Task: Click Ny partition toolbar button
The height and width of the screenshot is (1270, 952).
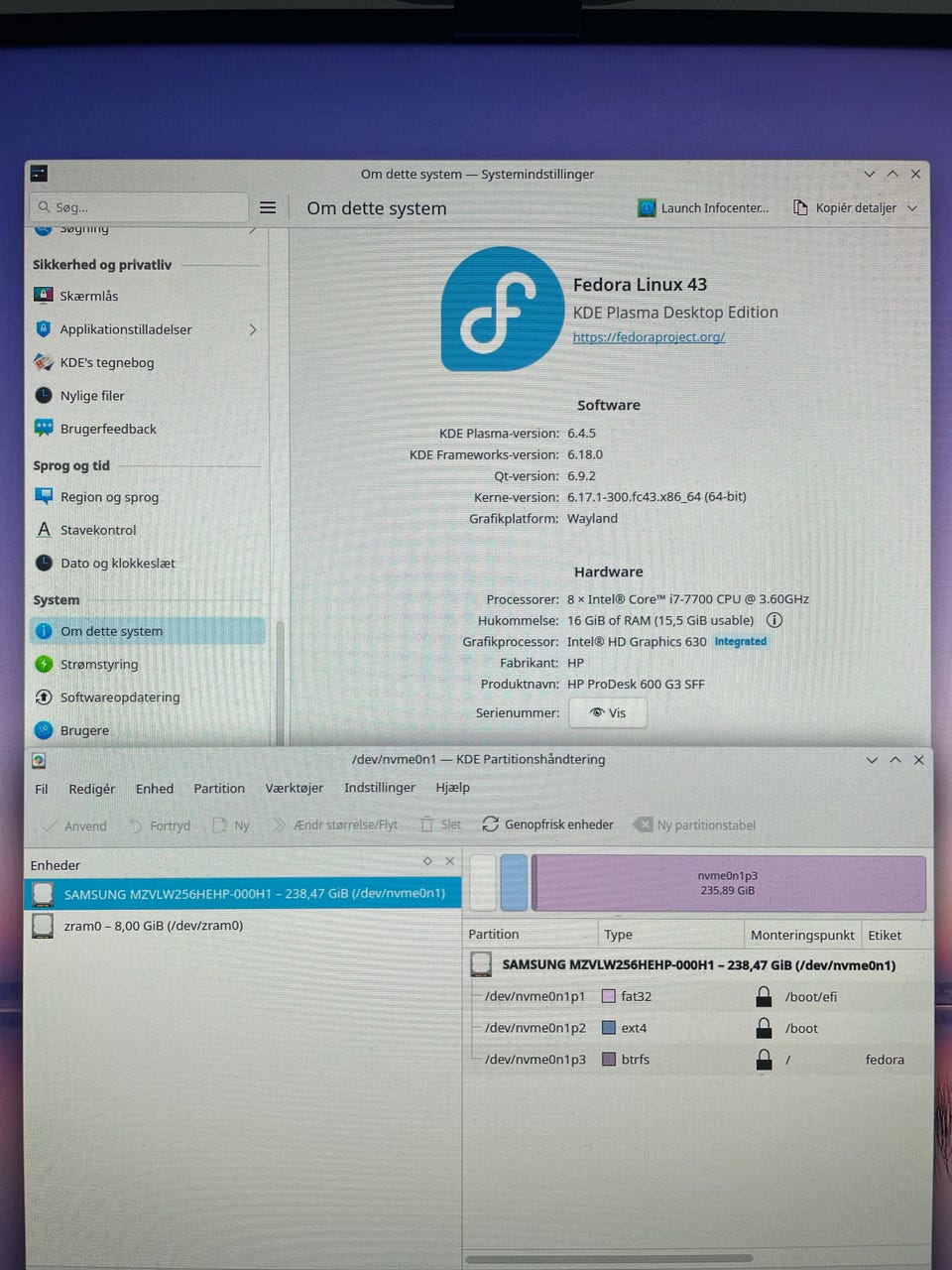Action: [x=231, y=825]
